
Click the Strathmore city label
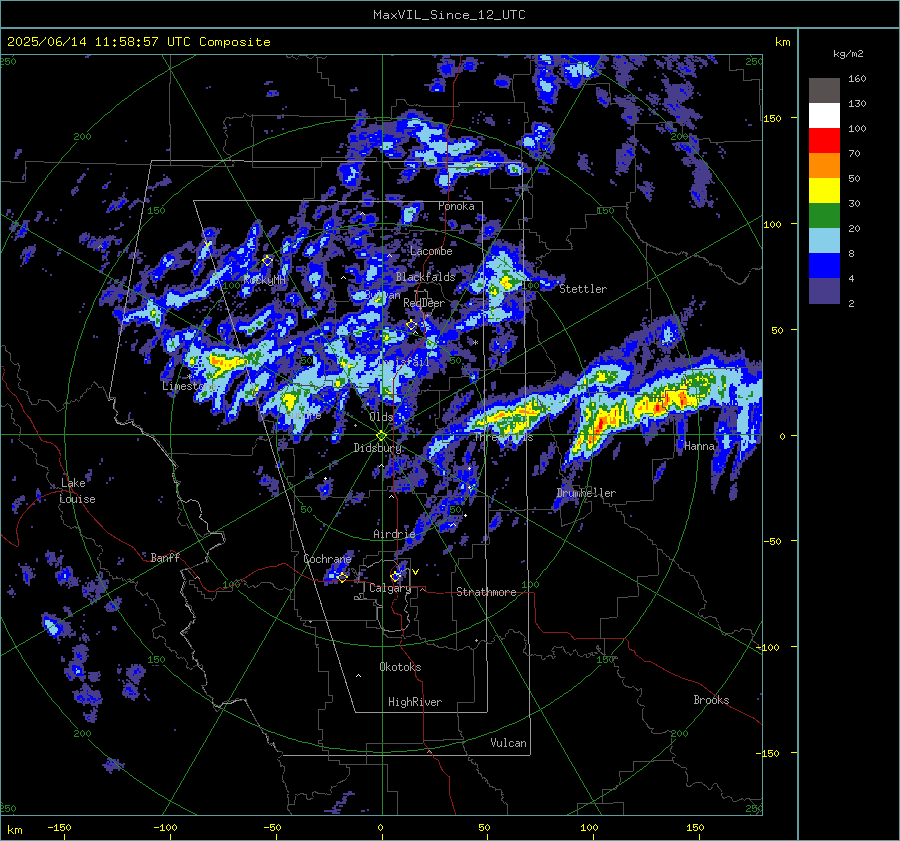486,592
